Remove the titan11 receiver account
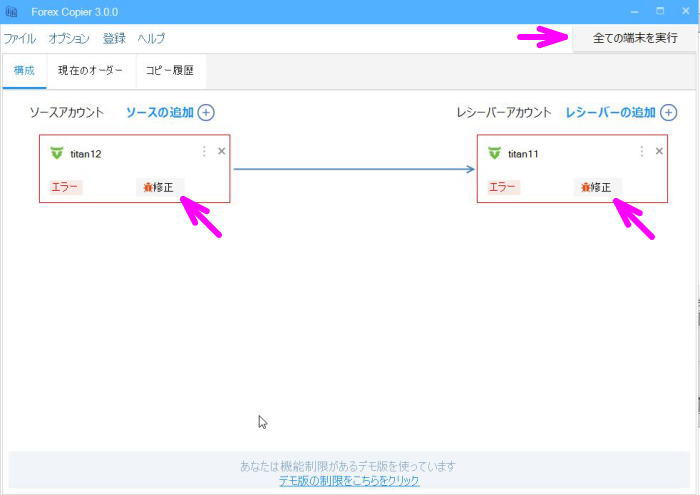This screenshot has width=700, height=495. (659, 151)
